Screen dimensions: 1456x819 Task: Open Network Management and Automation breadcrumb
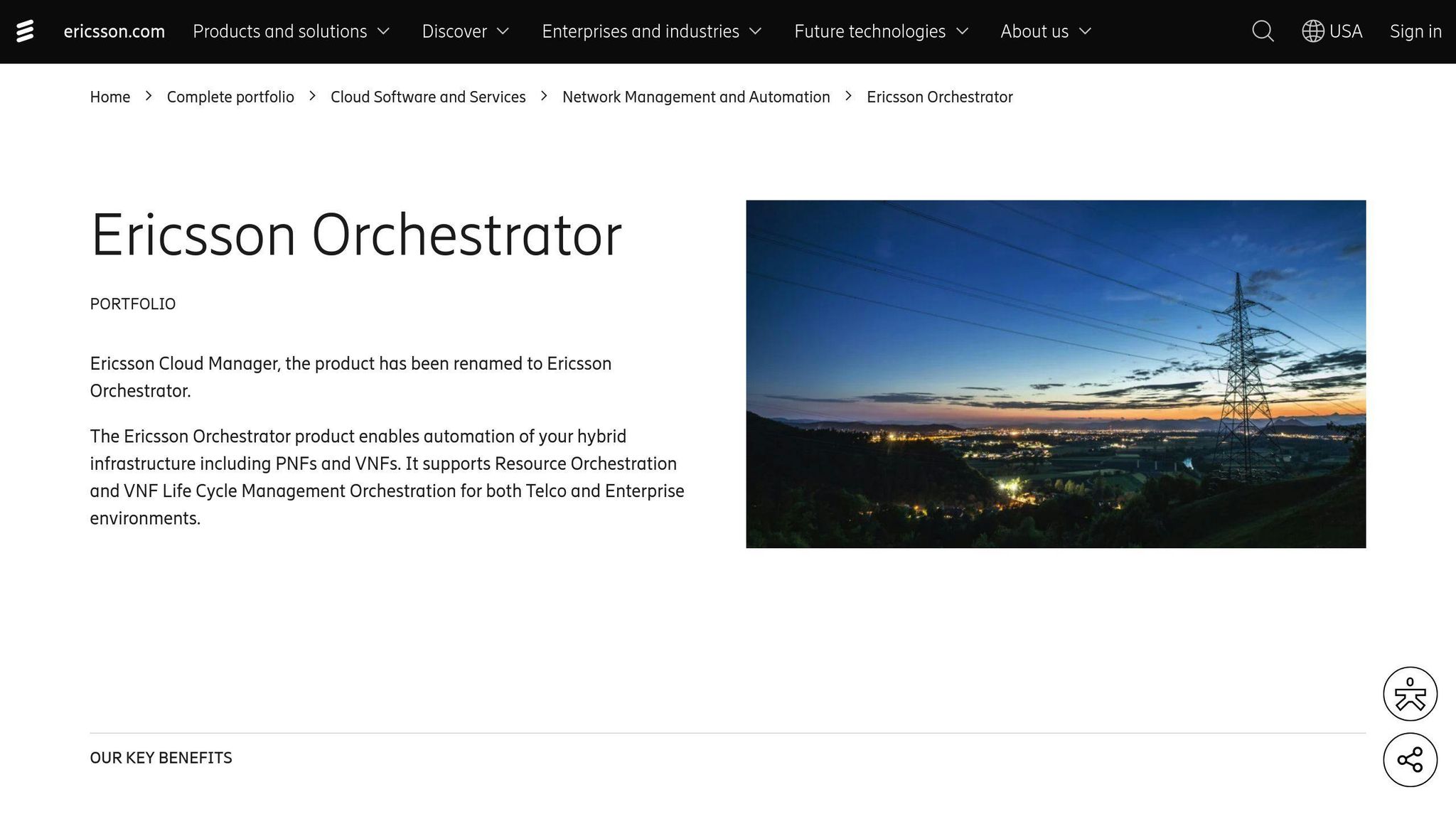tap(696, 97)
